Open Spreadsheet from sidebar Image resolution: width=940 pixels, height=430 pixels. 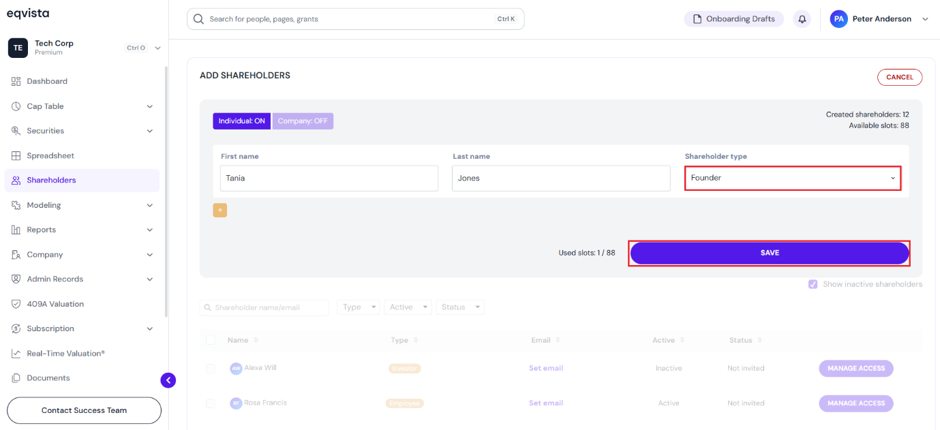(x=82, y=155)
